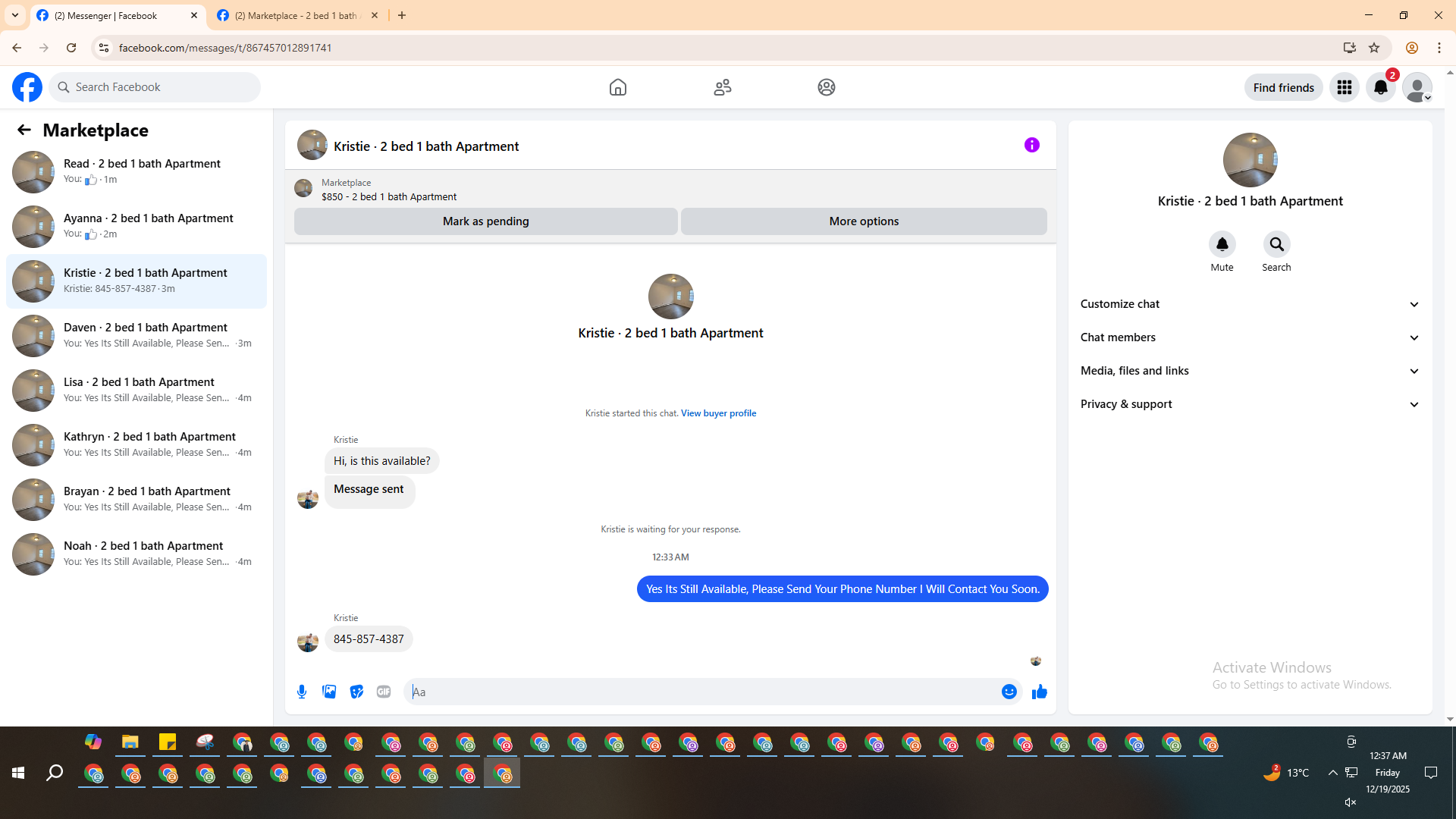Attach a photo using the image icon
This screenshot has height=819, width=1456.
click(329, 692)
